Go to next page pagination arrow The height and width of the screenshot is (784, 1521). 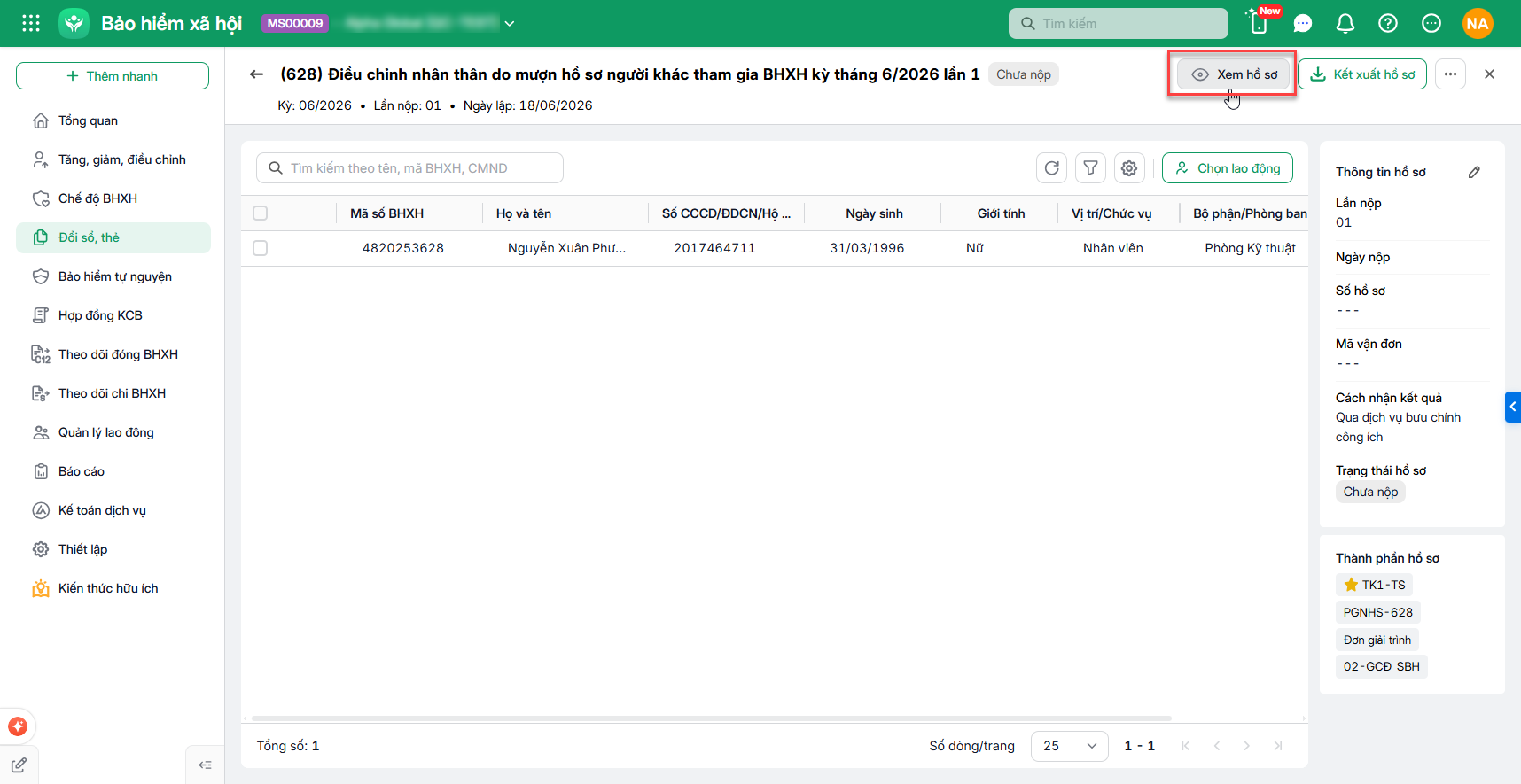tap(1247, 746)
